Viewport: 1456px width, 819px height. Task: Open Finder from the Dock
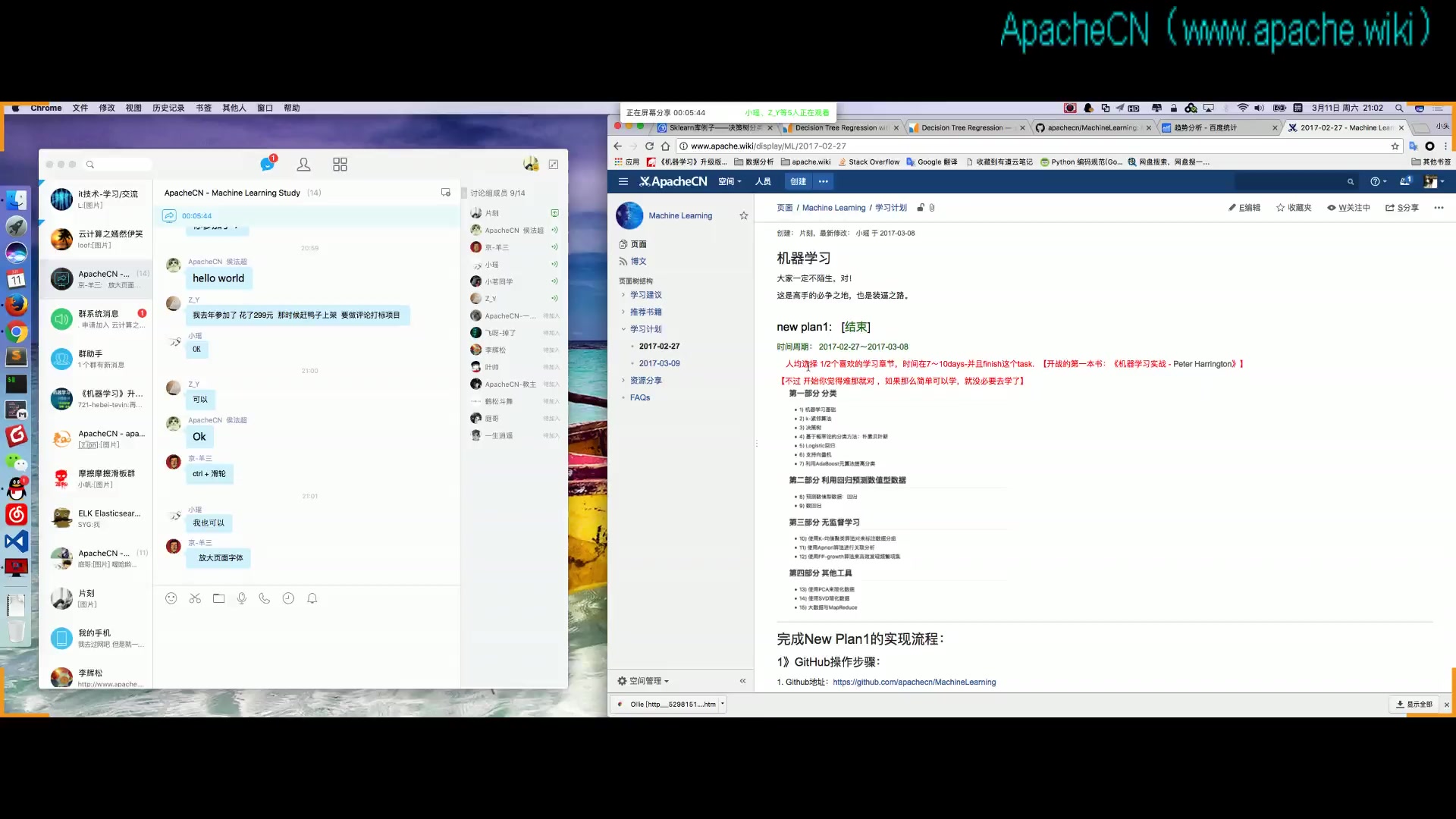click(x=17, y=200)
